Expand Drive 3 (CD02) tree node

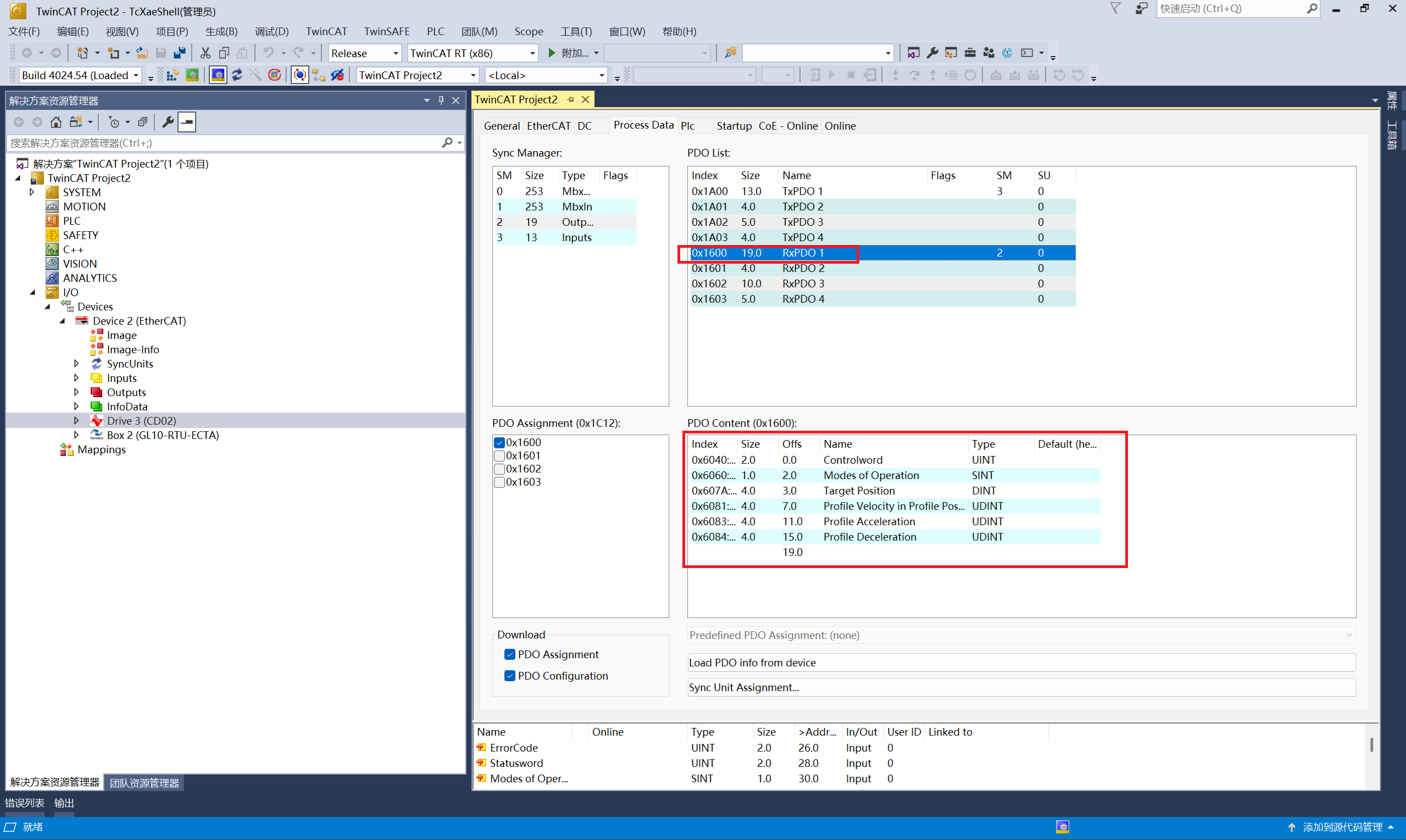[x=76, y=421]
